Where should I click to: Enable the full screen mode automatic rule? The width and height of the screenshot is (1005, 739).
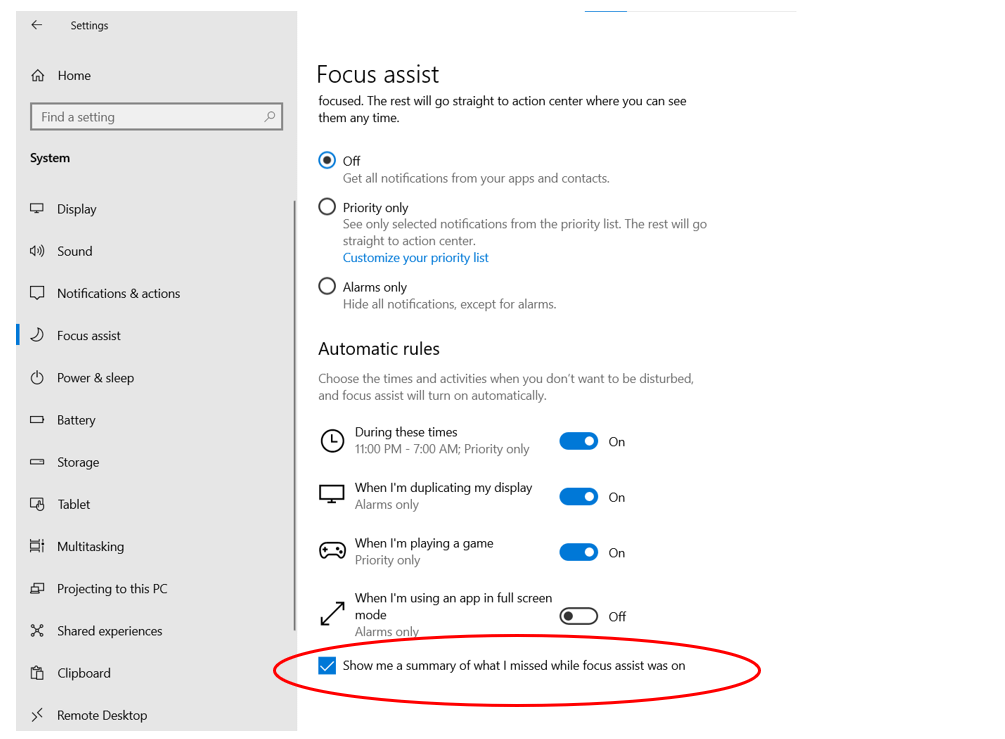(578, 616)
